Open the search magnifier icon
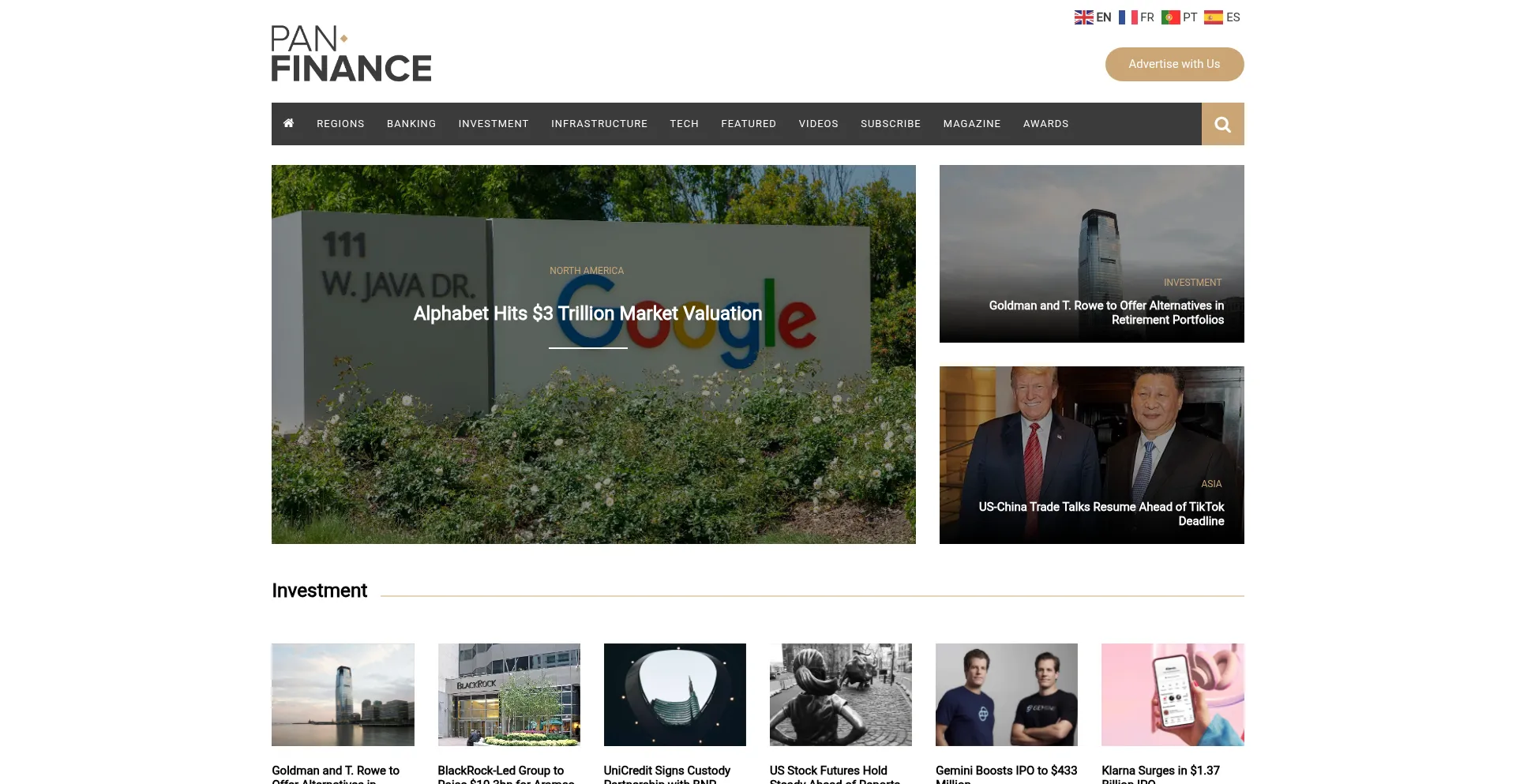Screen dimensions: 1516x784 pos(1222,124)
